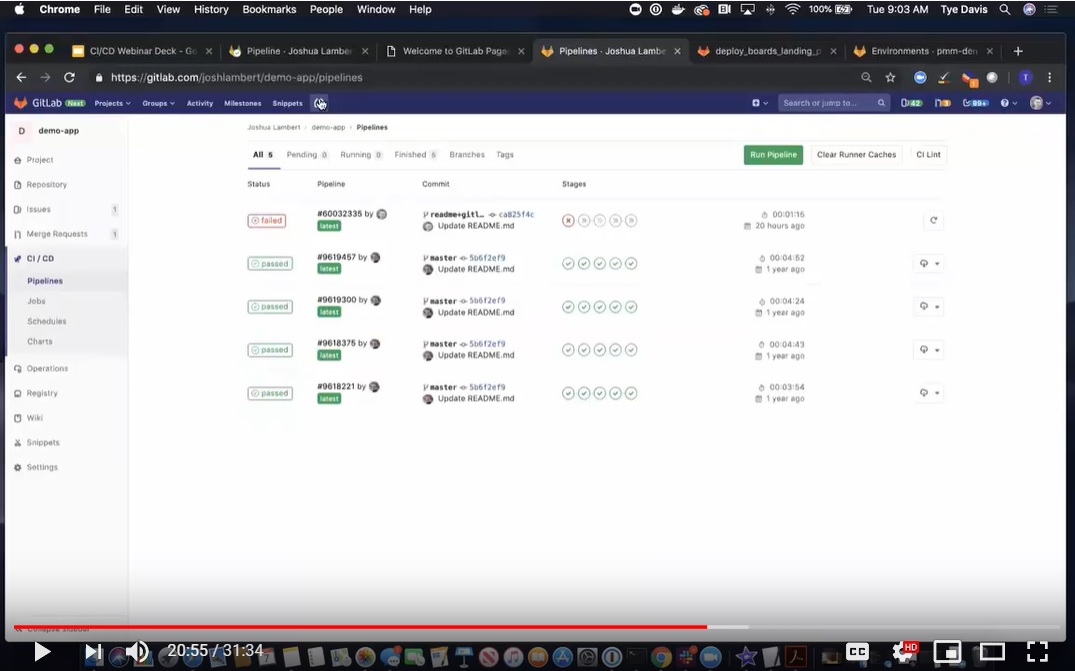The height and width of the screenshot is (671, 1075).
Task: Retry the failed pipeline #60032335
Action: (933, 221)
